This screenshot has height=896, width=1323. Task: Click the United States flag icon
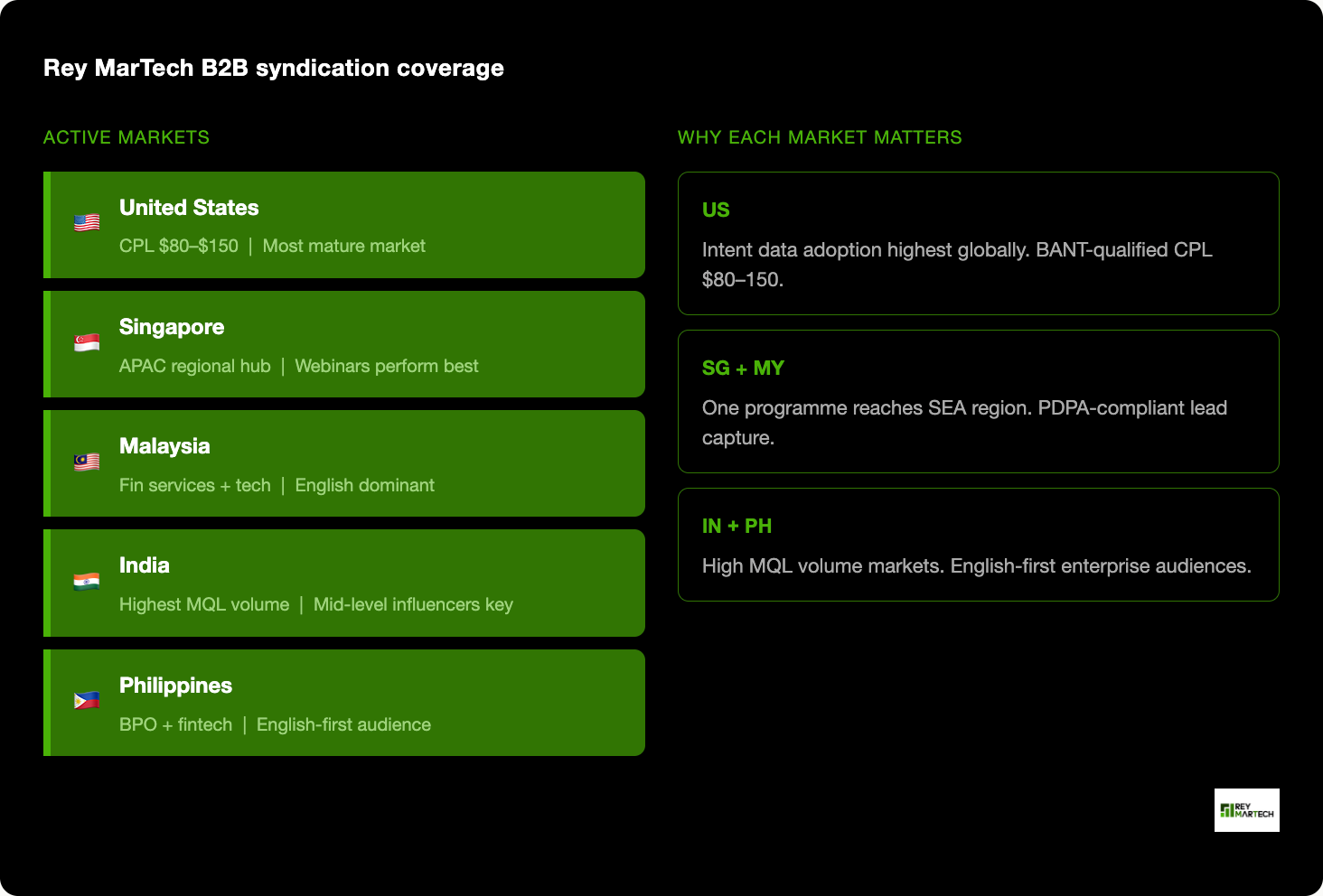(x=87, y=223)
